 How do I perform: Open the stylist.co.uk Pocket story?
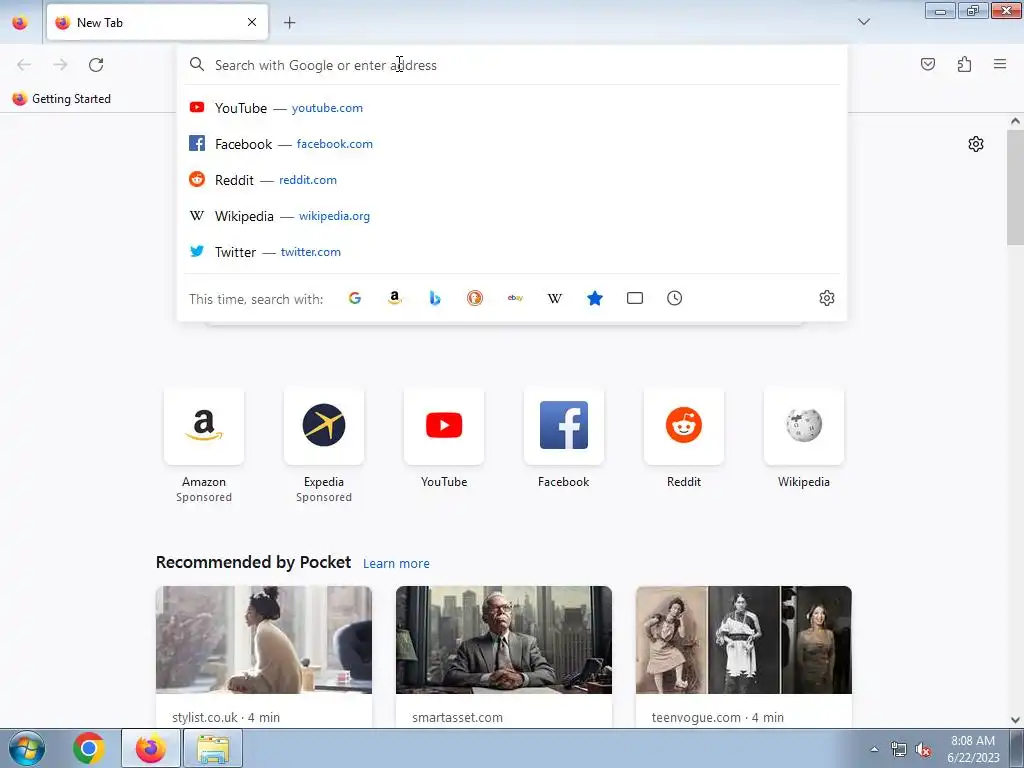tap(264, 657)
